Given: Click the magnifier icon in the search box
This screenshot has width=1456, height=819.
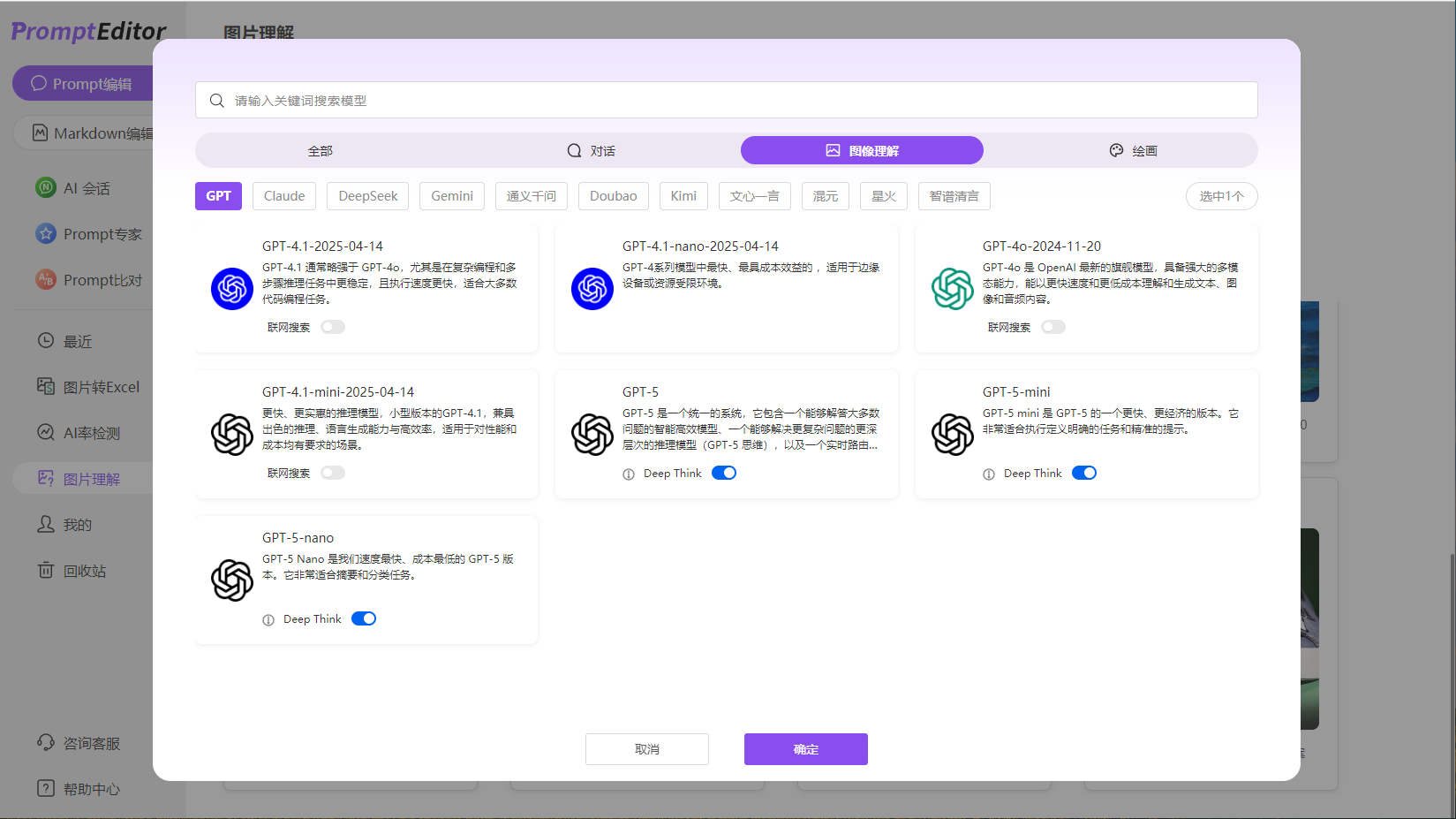Looking at the screenshot, I should [x=217, y=101].
